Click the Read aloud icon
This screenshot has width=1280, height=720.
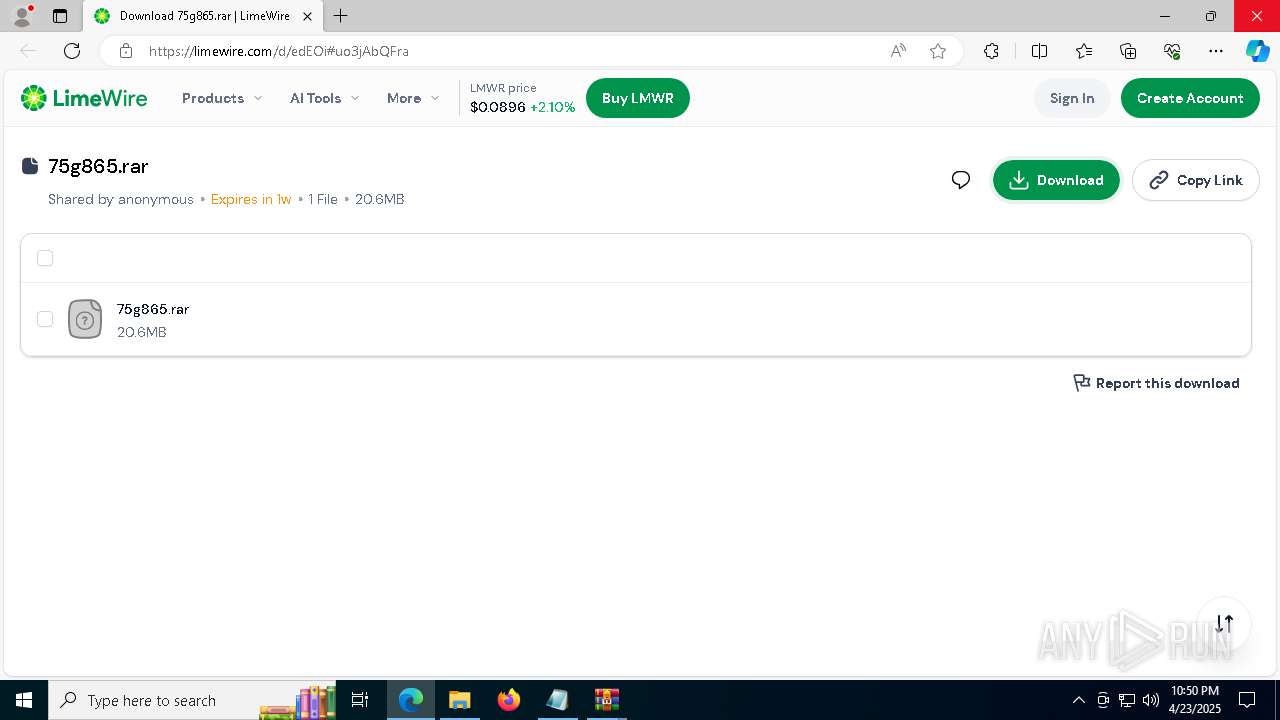[898, 51]
